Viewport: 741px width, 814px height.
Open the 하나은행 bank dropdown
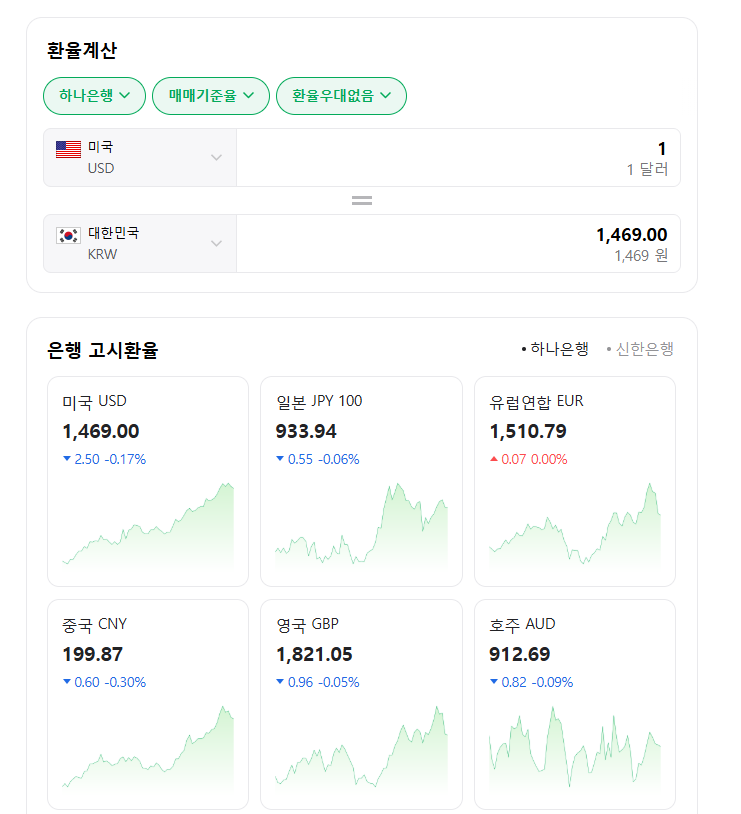(94, 96)
